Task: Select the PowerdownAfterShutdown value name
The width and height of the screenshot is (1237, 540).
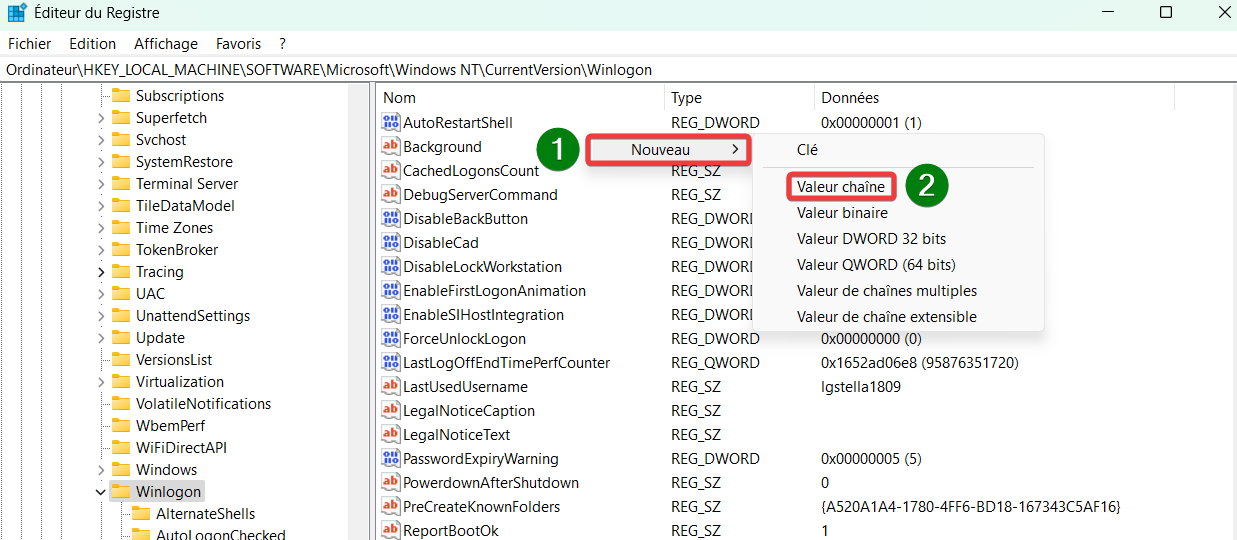Action: [490, 483]
